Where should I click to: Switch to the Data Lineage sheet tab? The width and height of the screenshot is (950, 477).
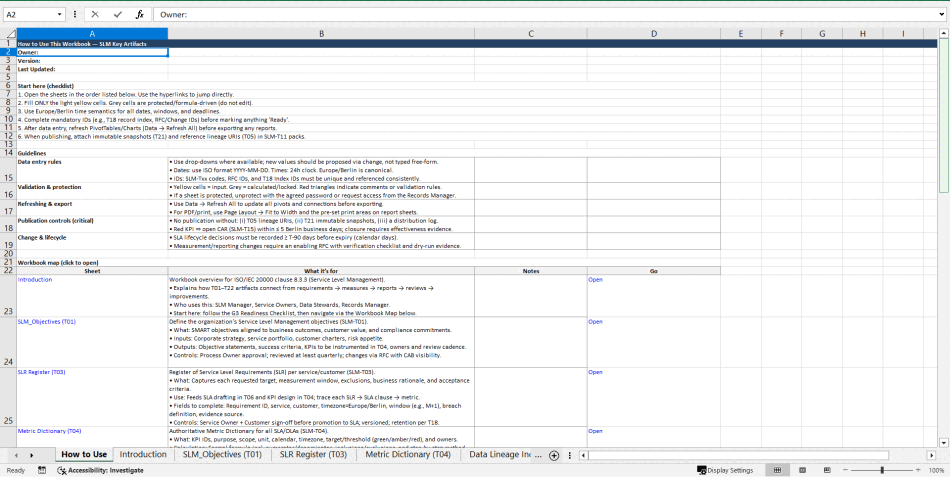point(502,455)
